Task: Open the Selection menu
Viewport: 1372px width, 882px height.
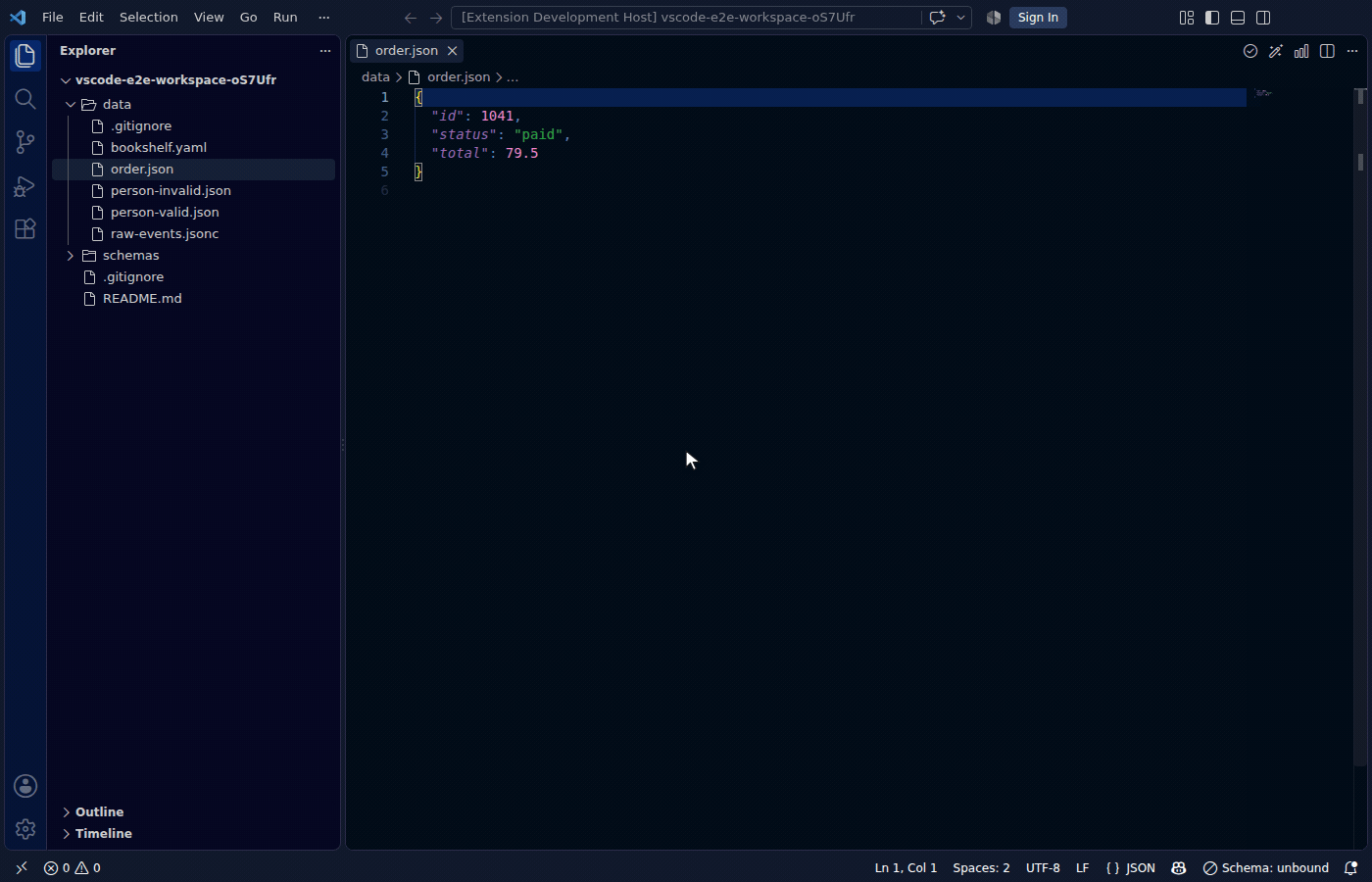Action: [x=149, y=18]
